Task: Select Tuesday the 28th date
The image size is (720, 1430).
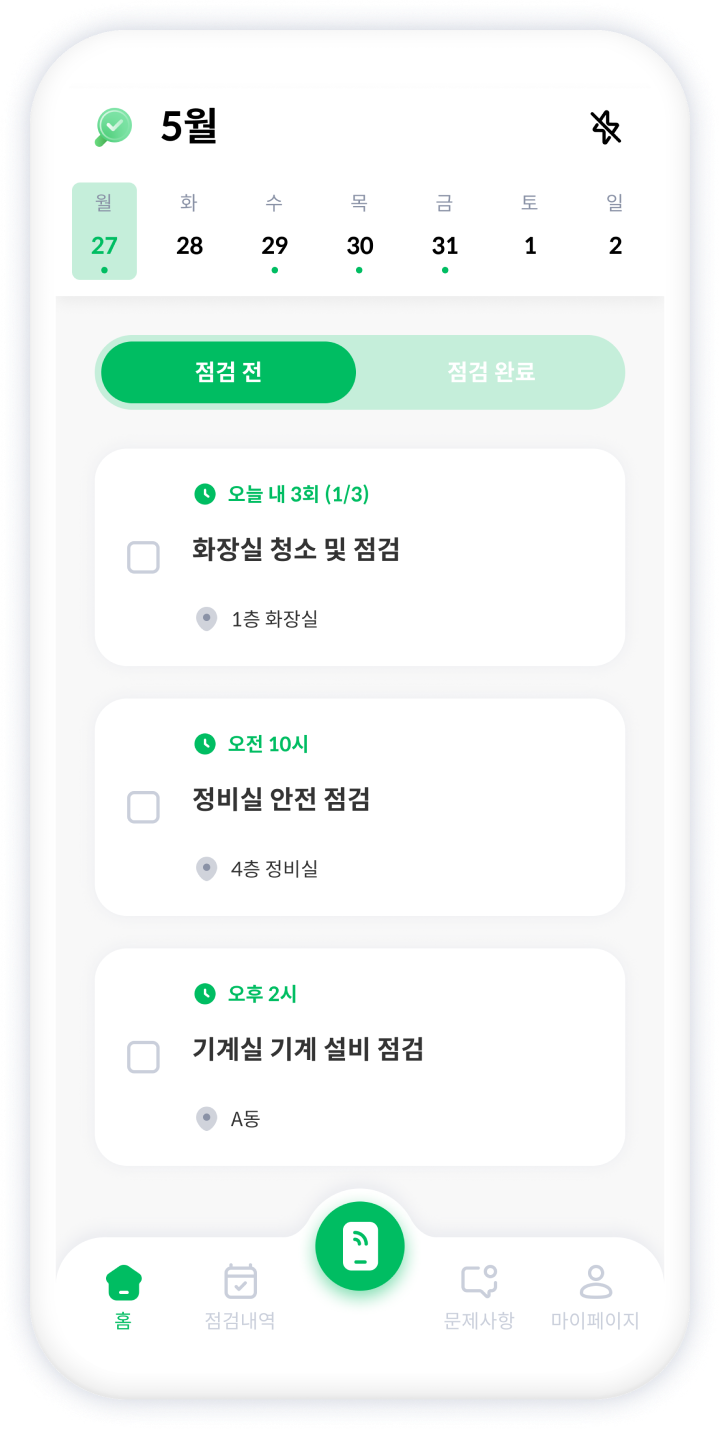Action: point(189,231)
